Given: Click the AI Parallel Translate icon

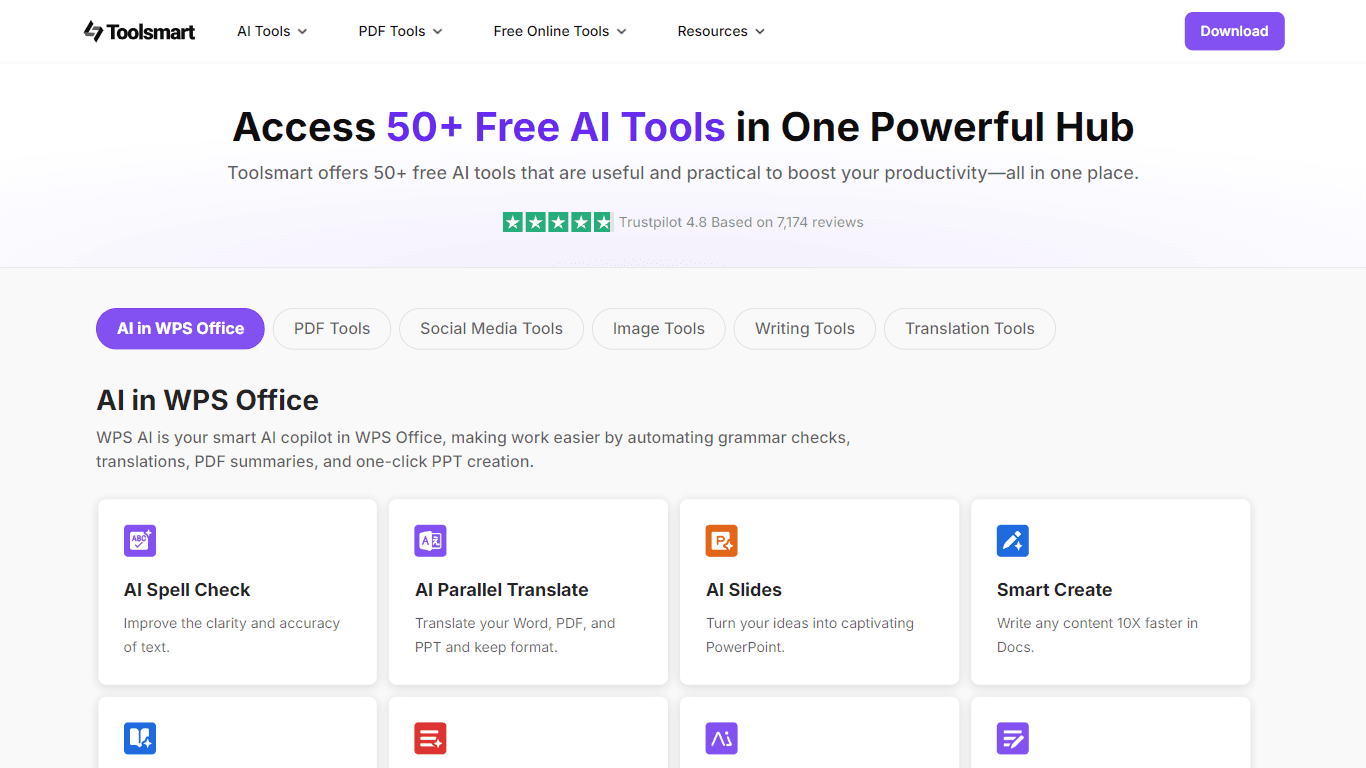Looking at the screenshot, I should 431,541.
